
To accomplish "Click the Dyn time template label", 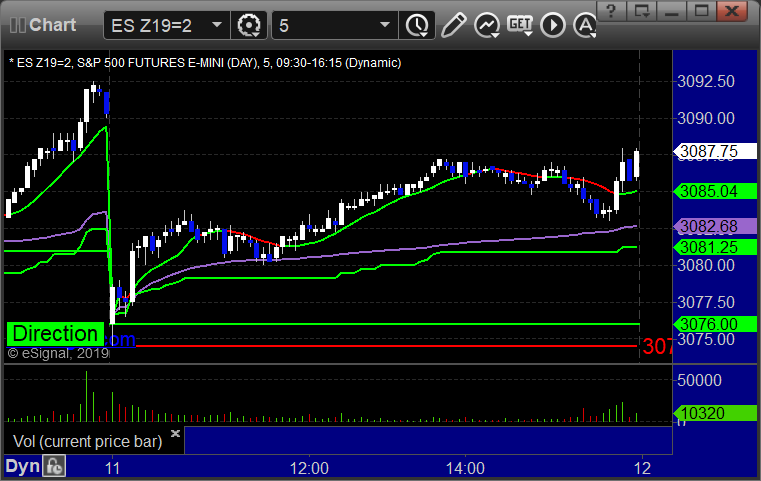I will (22, 466).
